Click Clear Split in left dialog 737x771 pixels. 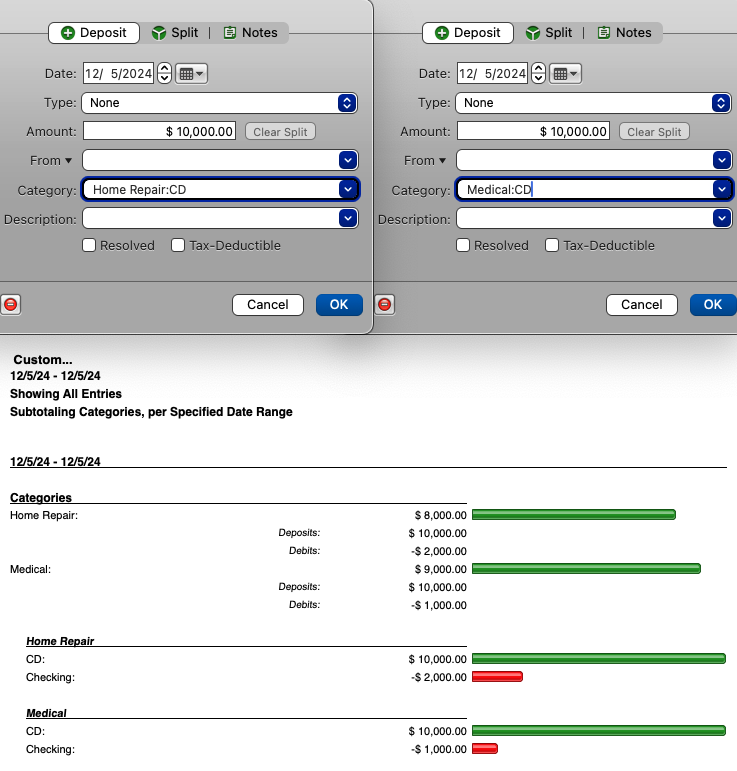coord(280,132)
